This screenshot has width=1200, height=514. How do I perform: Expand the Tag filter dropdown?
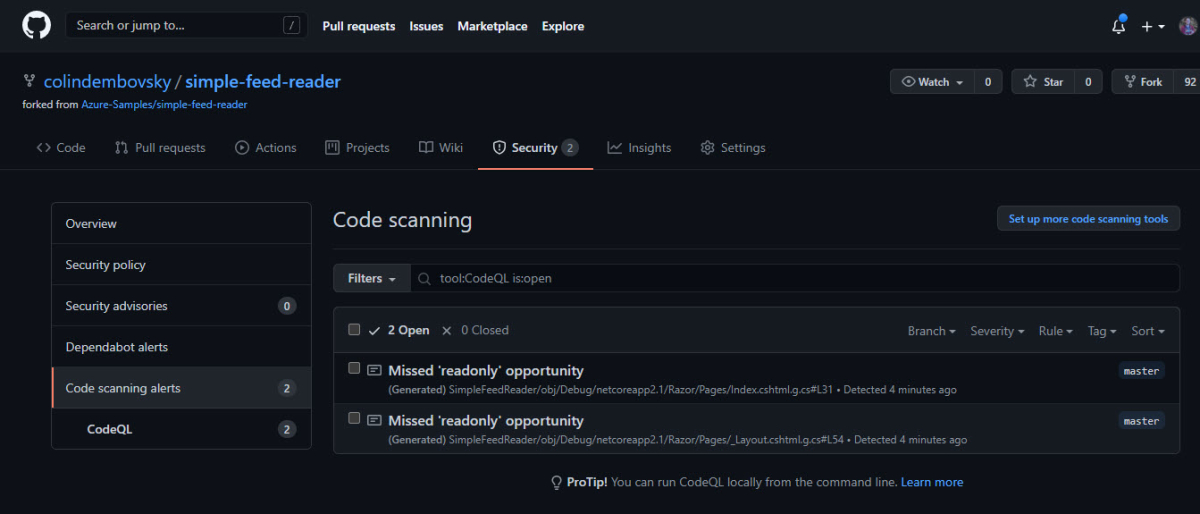point(1103,331)
